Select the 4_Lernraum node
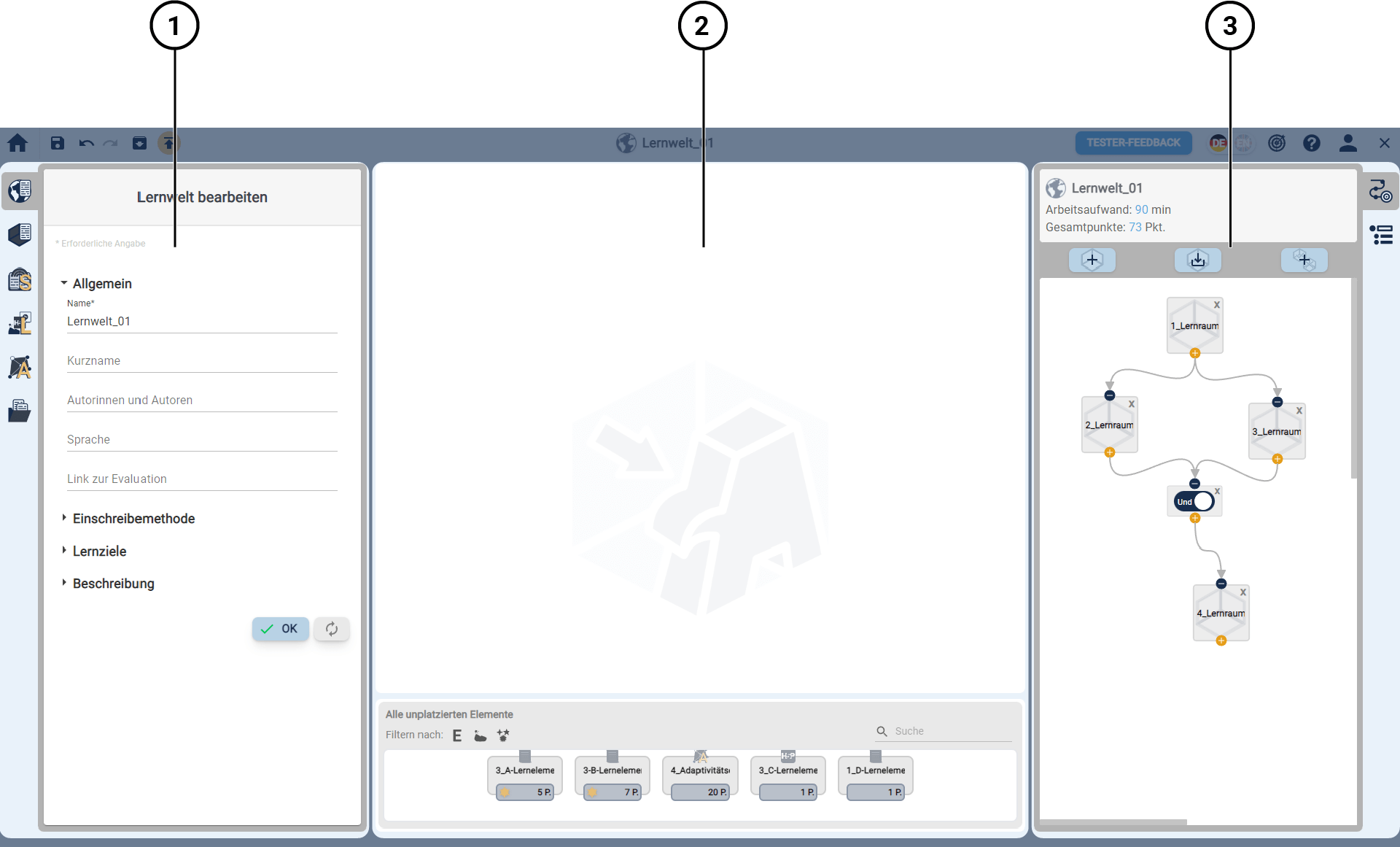This screenshot has width=1400, height=847. tap(1221, 614)
